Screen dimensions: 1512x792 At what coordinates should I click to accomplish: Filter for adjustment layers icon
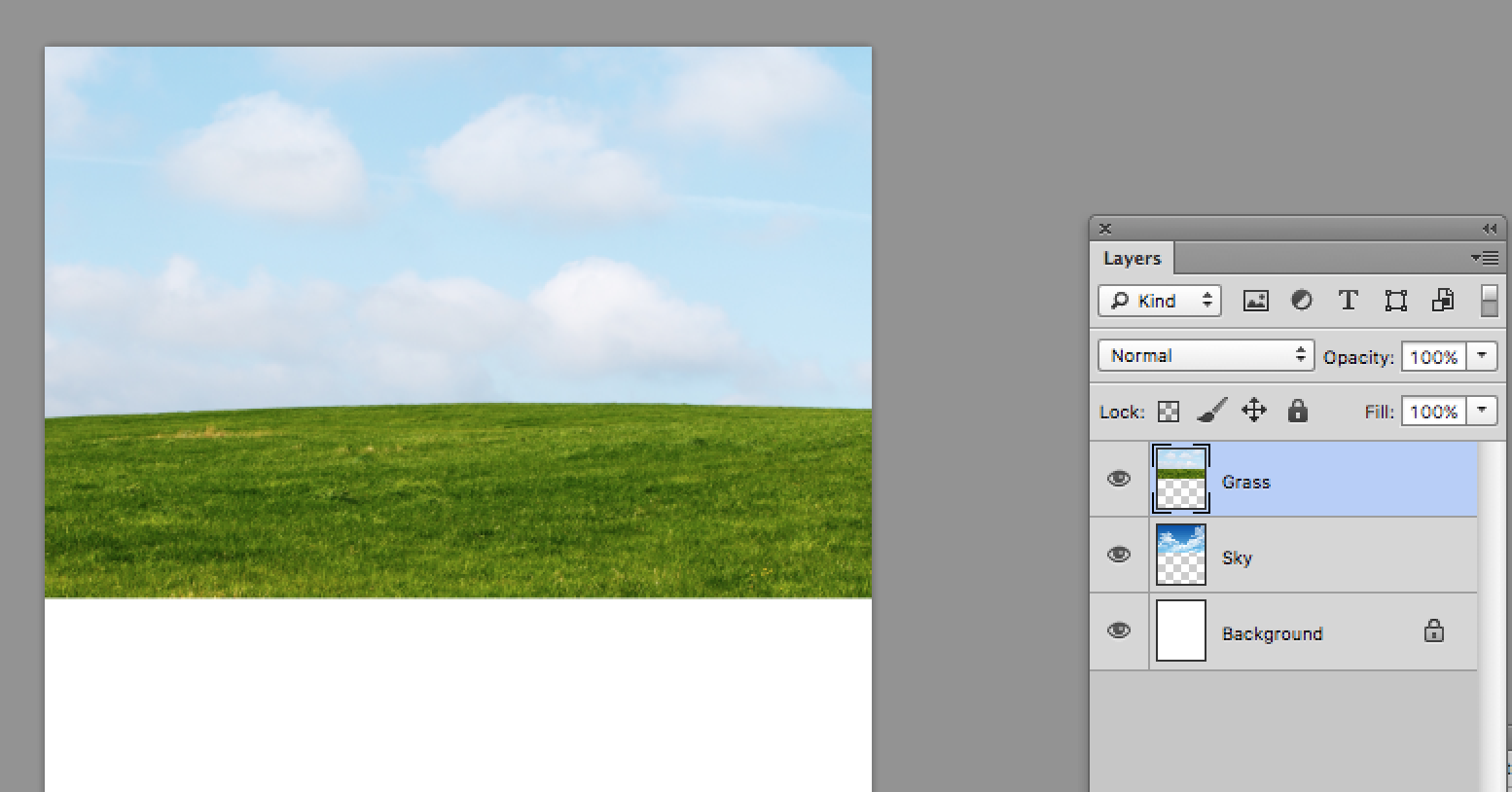click(1301, 302)
